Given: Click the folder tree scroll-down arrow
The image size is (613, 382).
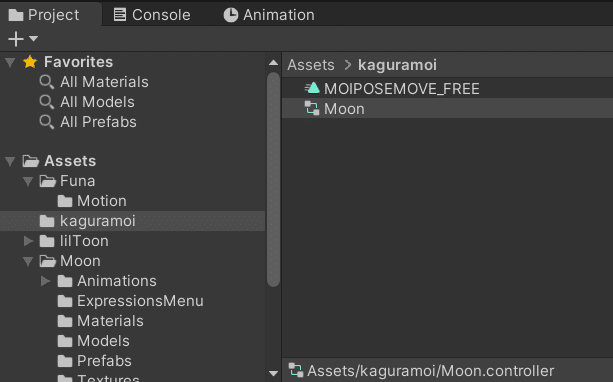Looking at the screenshot, I should click(274, 373).
